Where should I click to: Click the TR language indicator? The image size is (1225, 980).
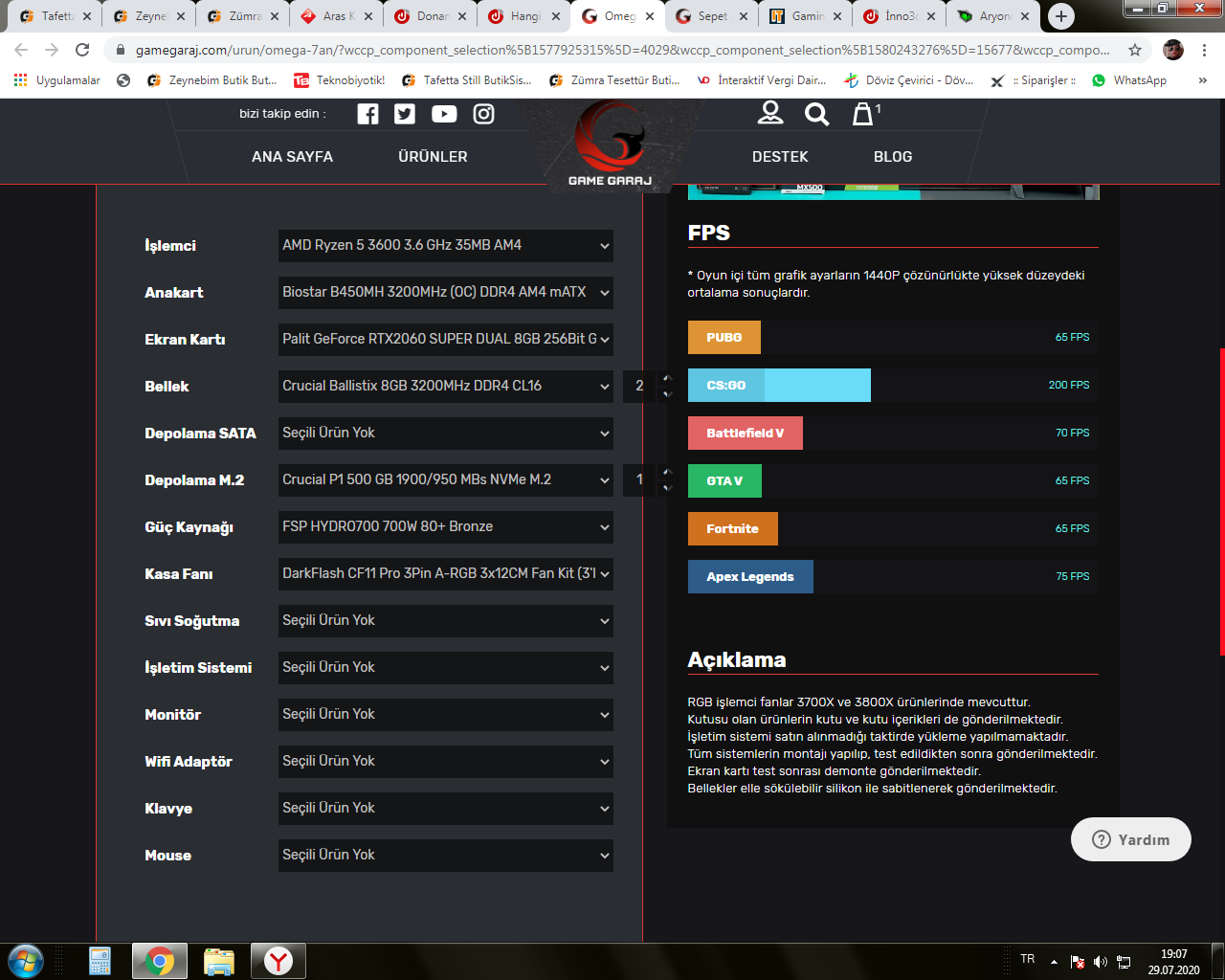(1028, 959)
